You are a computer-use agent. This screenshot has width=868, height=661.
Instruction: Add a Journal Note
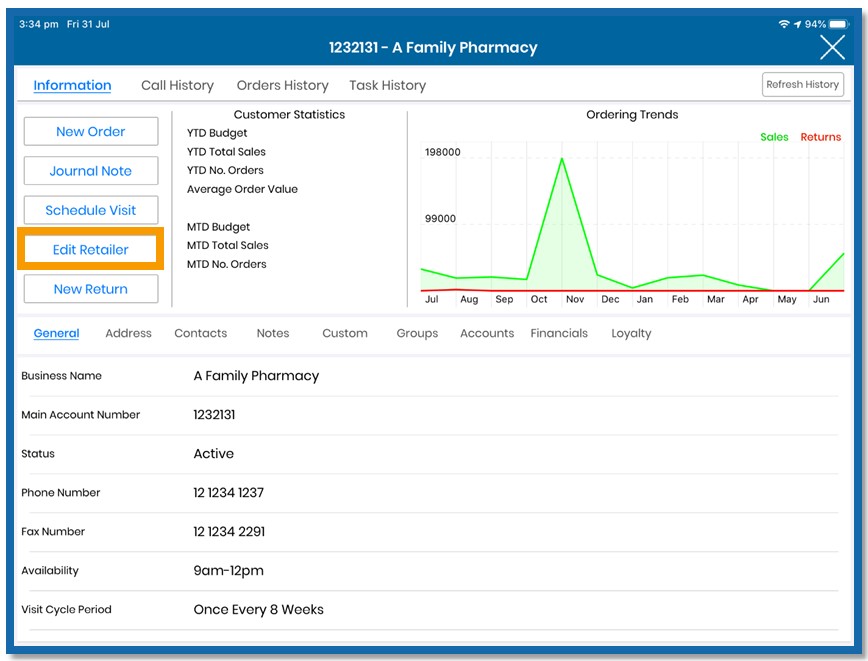(91, 171)
